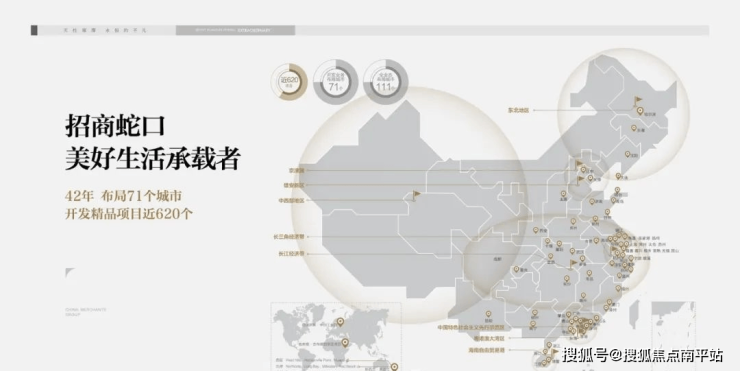This screenshot has width=740, height=371.
Task: Click the Xi'an location pin
Action: (536, 230)
